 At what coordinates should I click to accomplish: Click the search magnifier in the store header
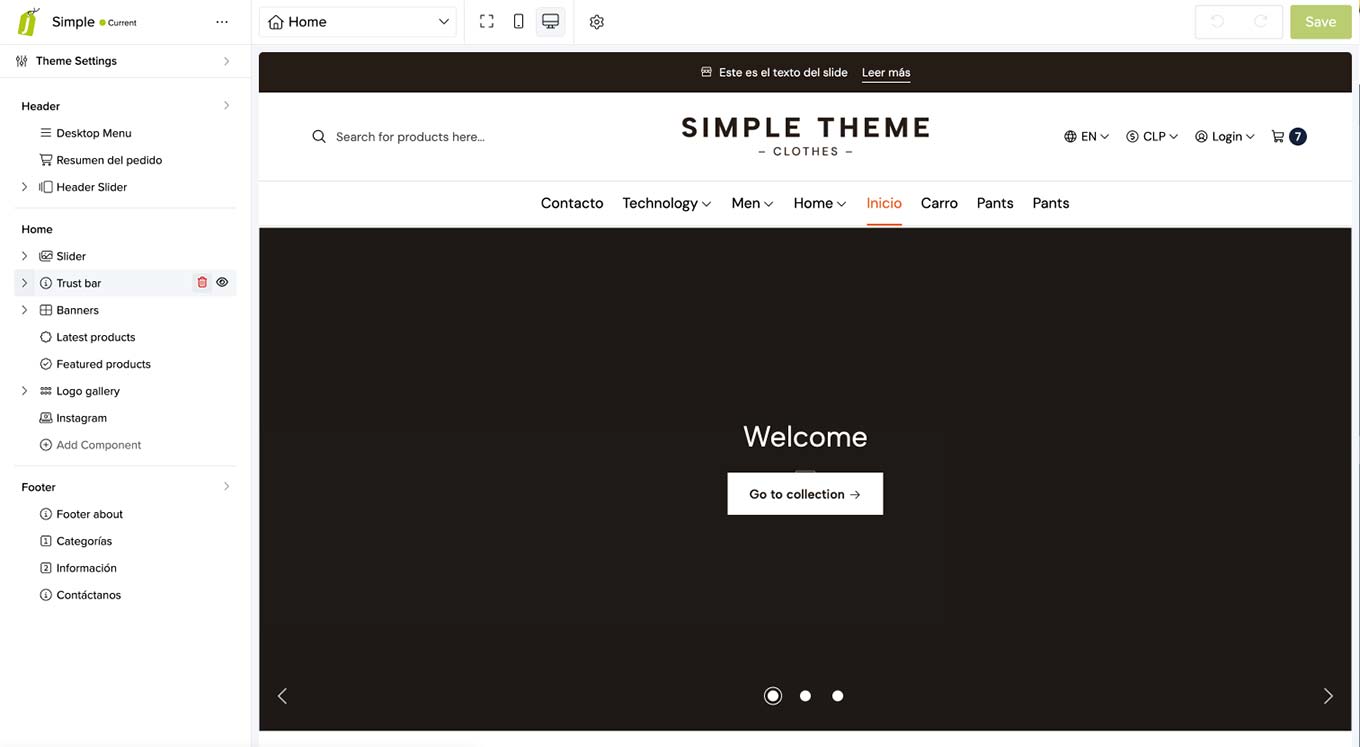point(318,136)
